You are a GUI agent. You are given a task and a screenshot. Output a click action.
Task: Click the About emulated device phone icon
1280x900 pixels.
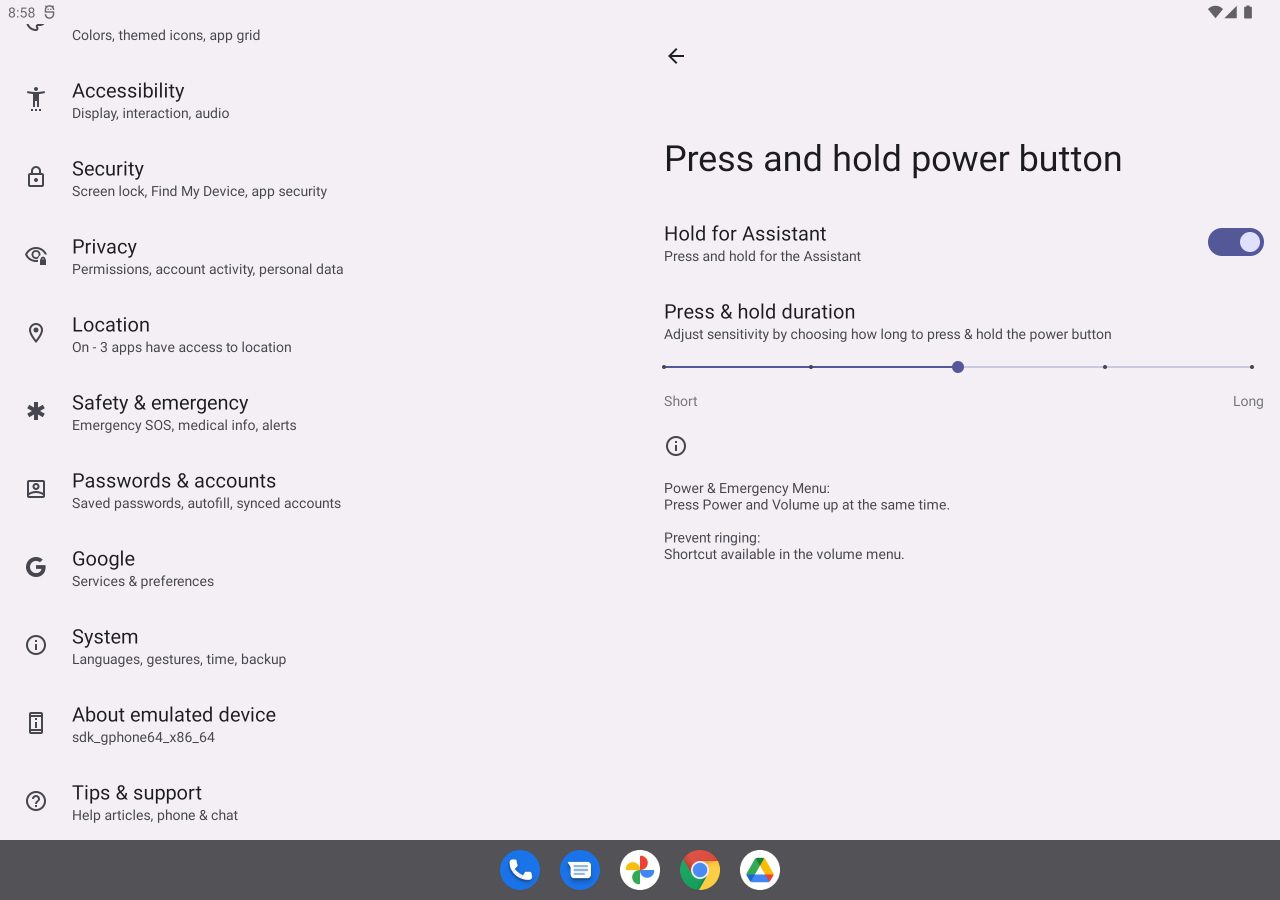[x=36, y=723]
